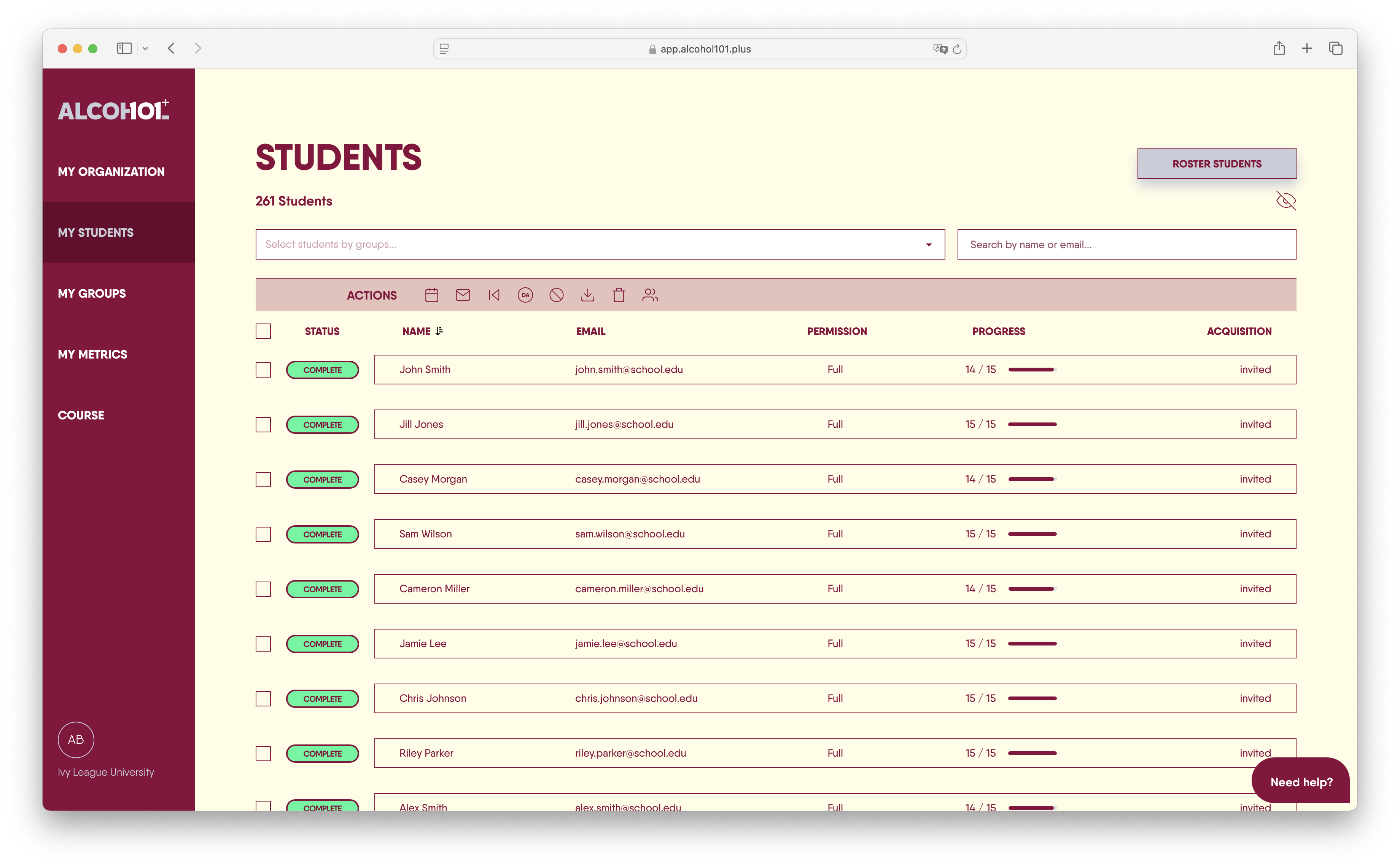Click the trash delete action icon
This screenshot has width=1400, height=867.
click(x=618, y=295)
